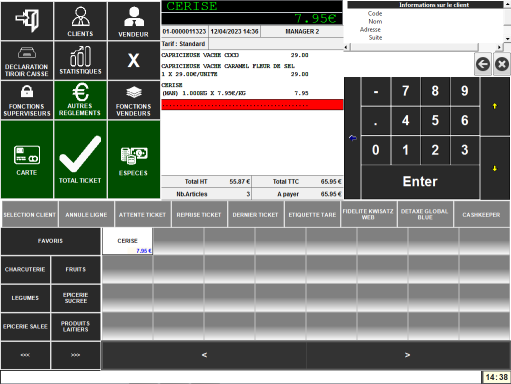The width and height of the screenshot is (511, 384).
Task: Click the back arrow circle icon
Action: pos(483,64)
